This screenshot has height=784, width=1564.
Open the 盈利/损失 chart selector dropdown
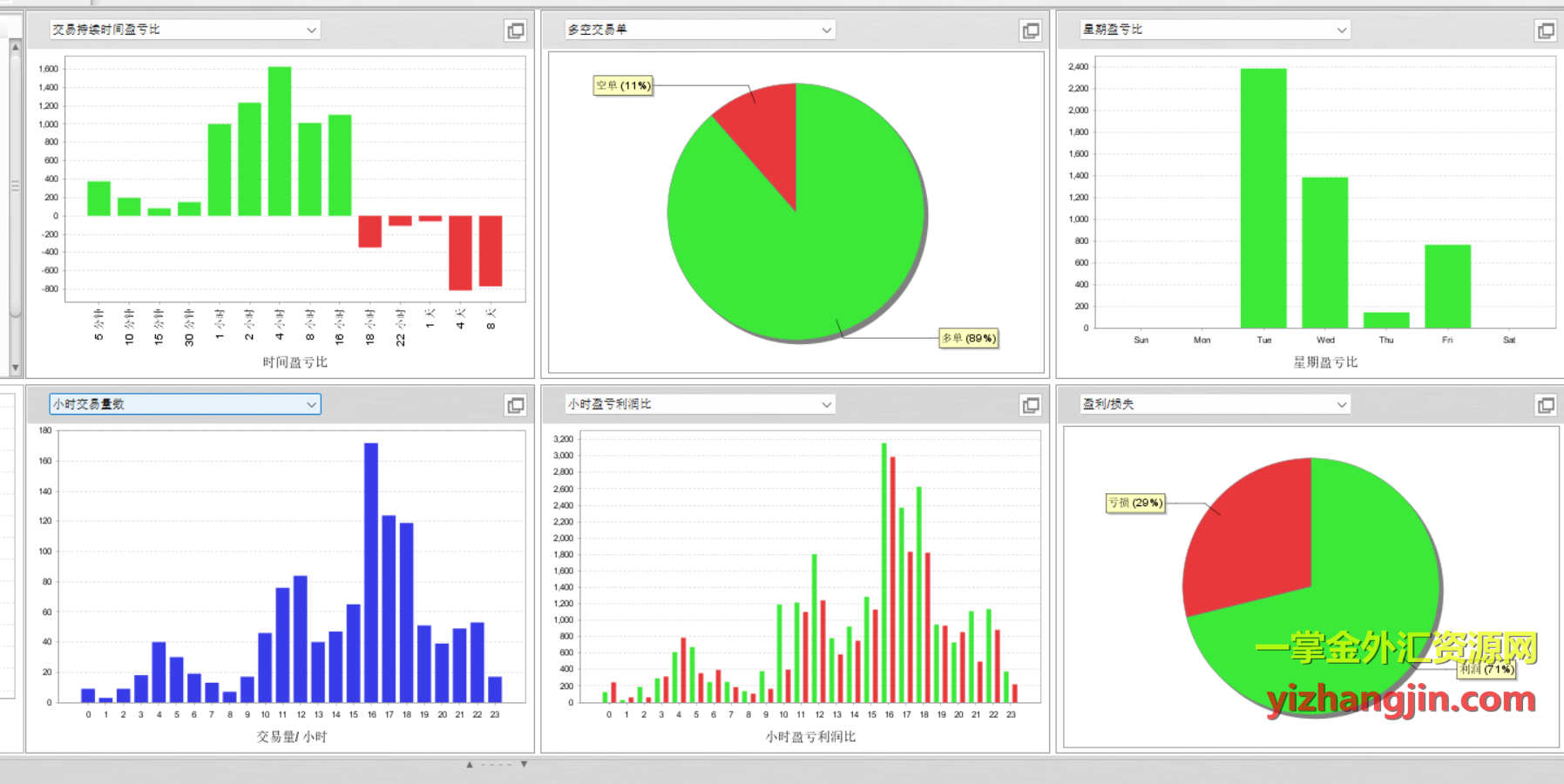[x=1341, y=404]
